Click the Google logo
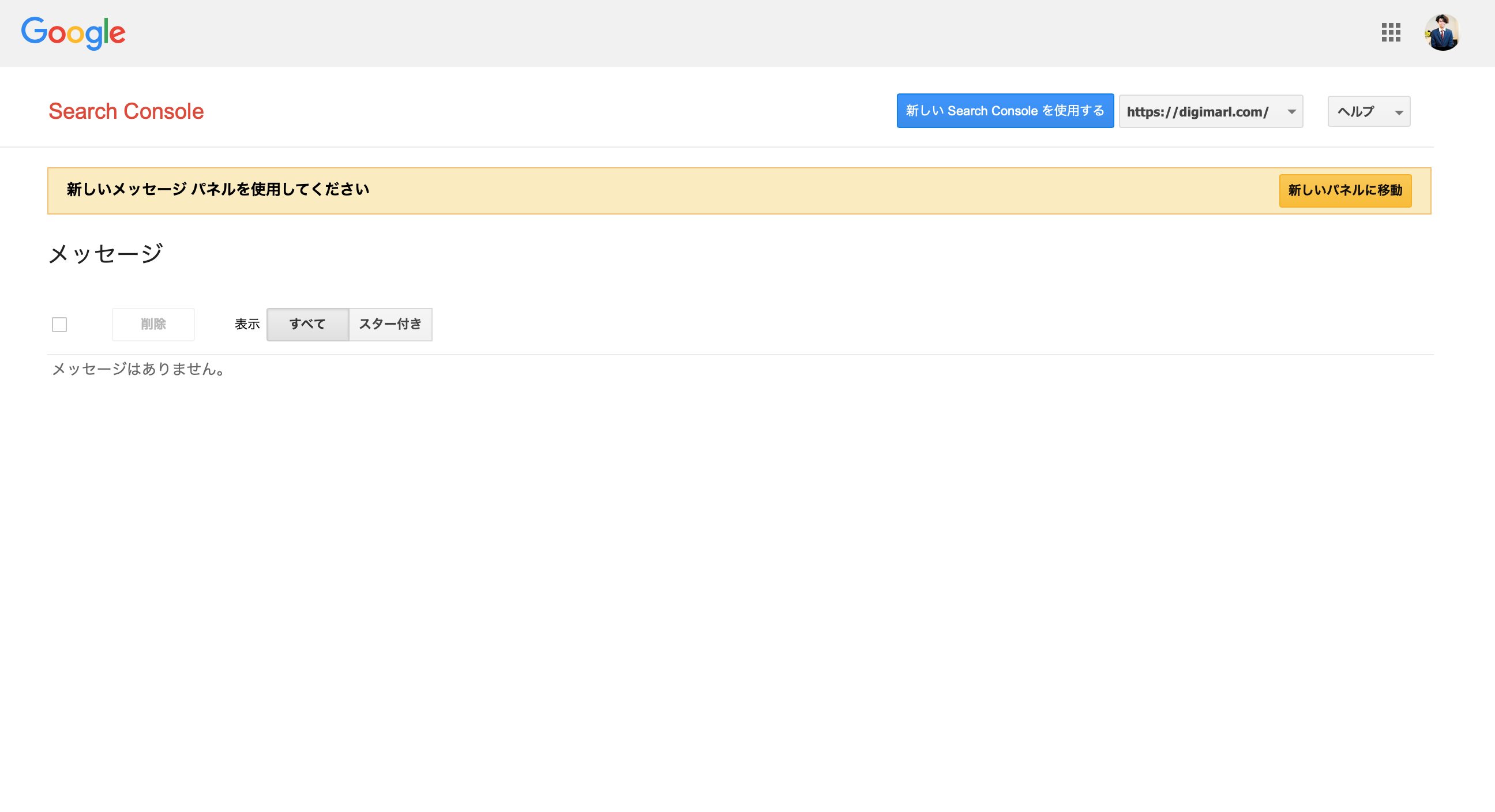This screenshot has width=1495, height=812. (73, 33)
